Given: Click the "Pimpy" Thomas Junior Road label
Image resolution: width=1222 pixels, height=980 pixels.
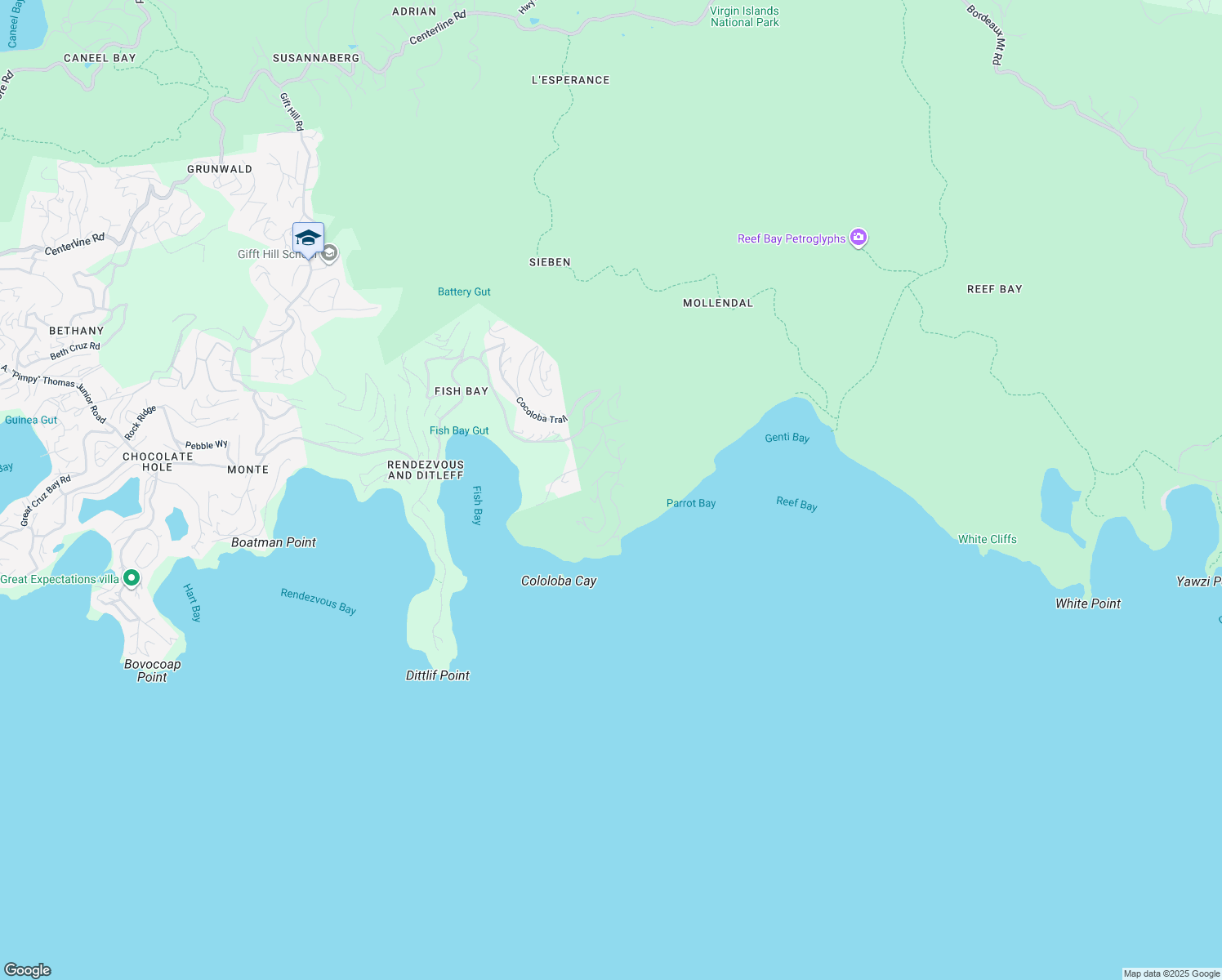Looking at the screenshot, I should click(55, 393).
